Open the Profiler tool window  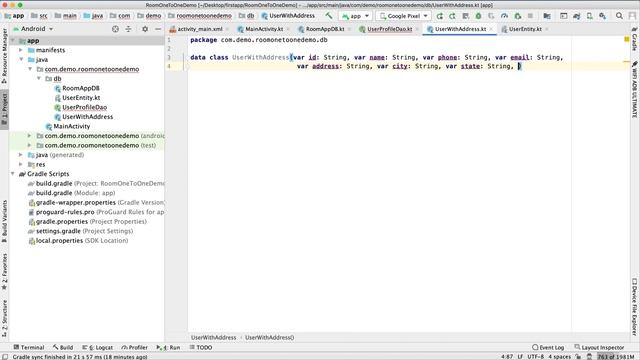pyautogui.click(x=134, y=347)
